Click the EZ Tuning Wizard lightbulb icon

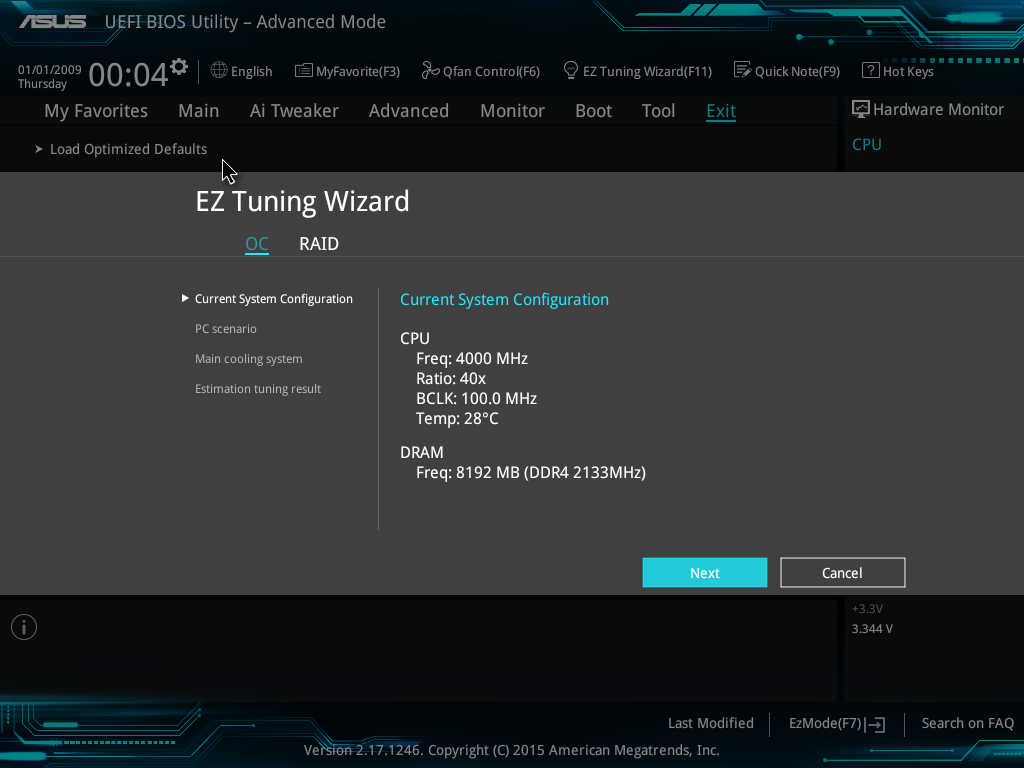pos(570,70)
